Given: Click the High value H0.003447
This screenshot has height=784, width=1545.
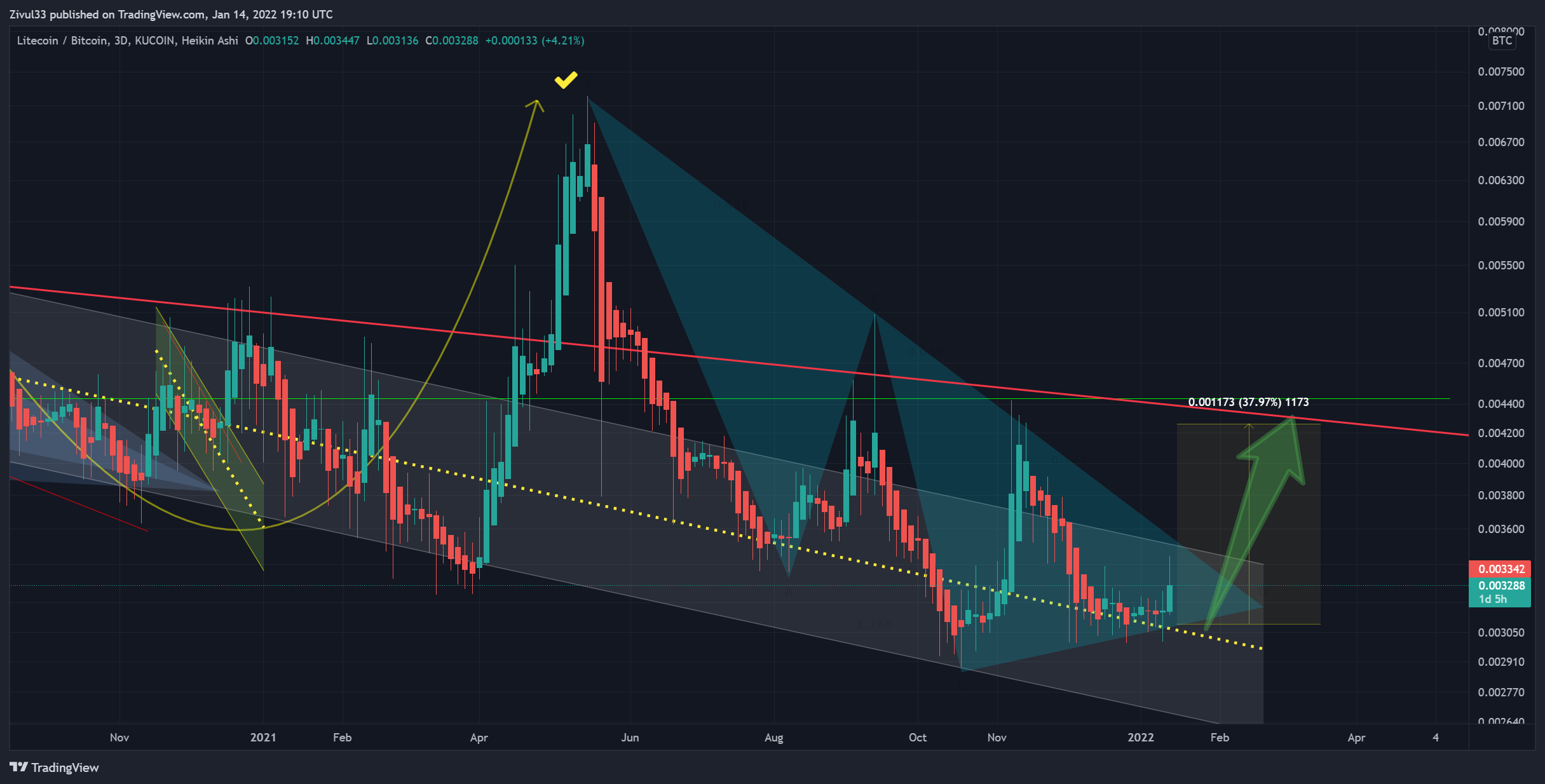Looking at the screenshot, I should pos(332,41).
